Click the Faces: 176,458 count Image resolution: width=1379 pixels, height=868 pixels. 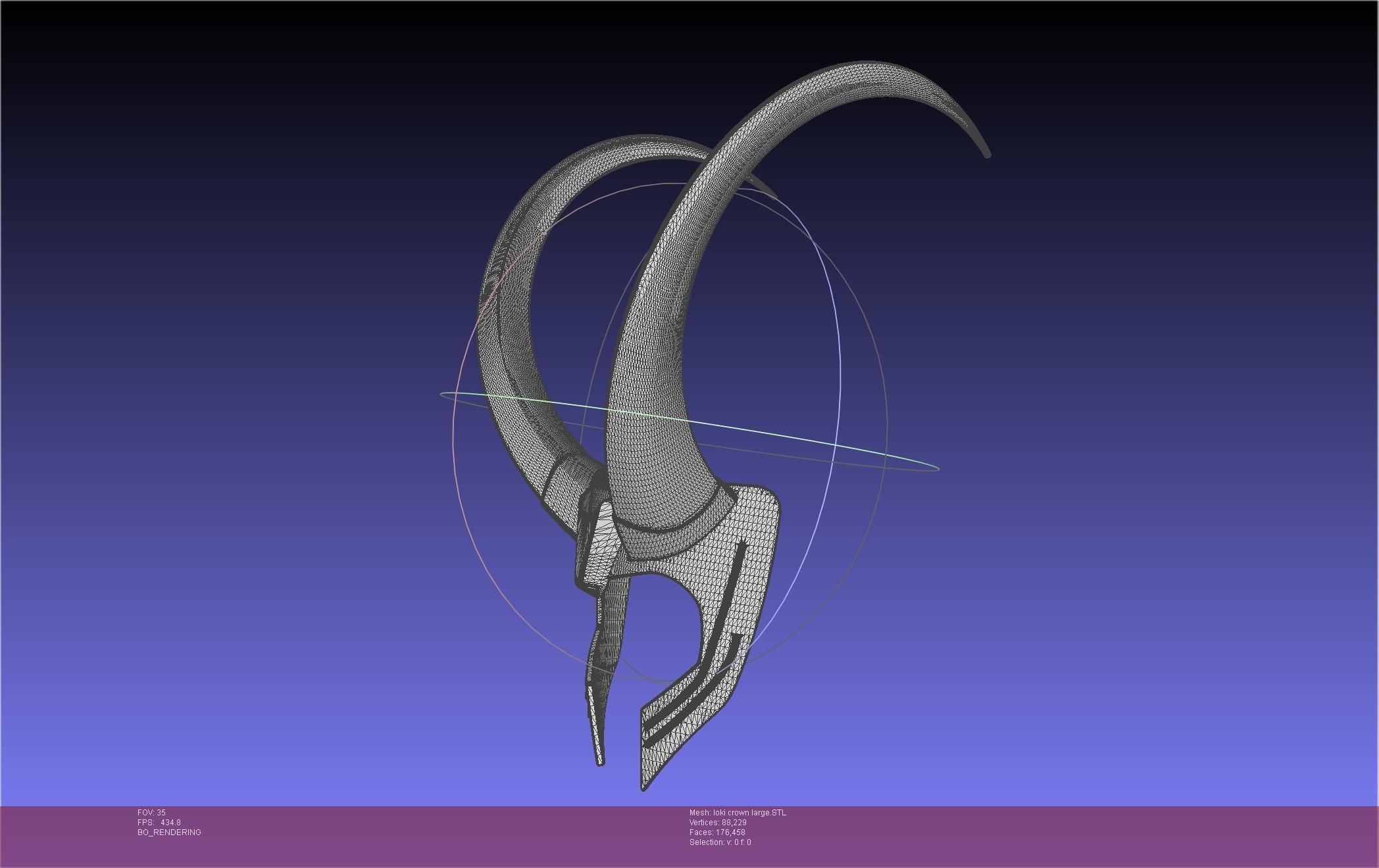click(x=717, y=832)
